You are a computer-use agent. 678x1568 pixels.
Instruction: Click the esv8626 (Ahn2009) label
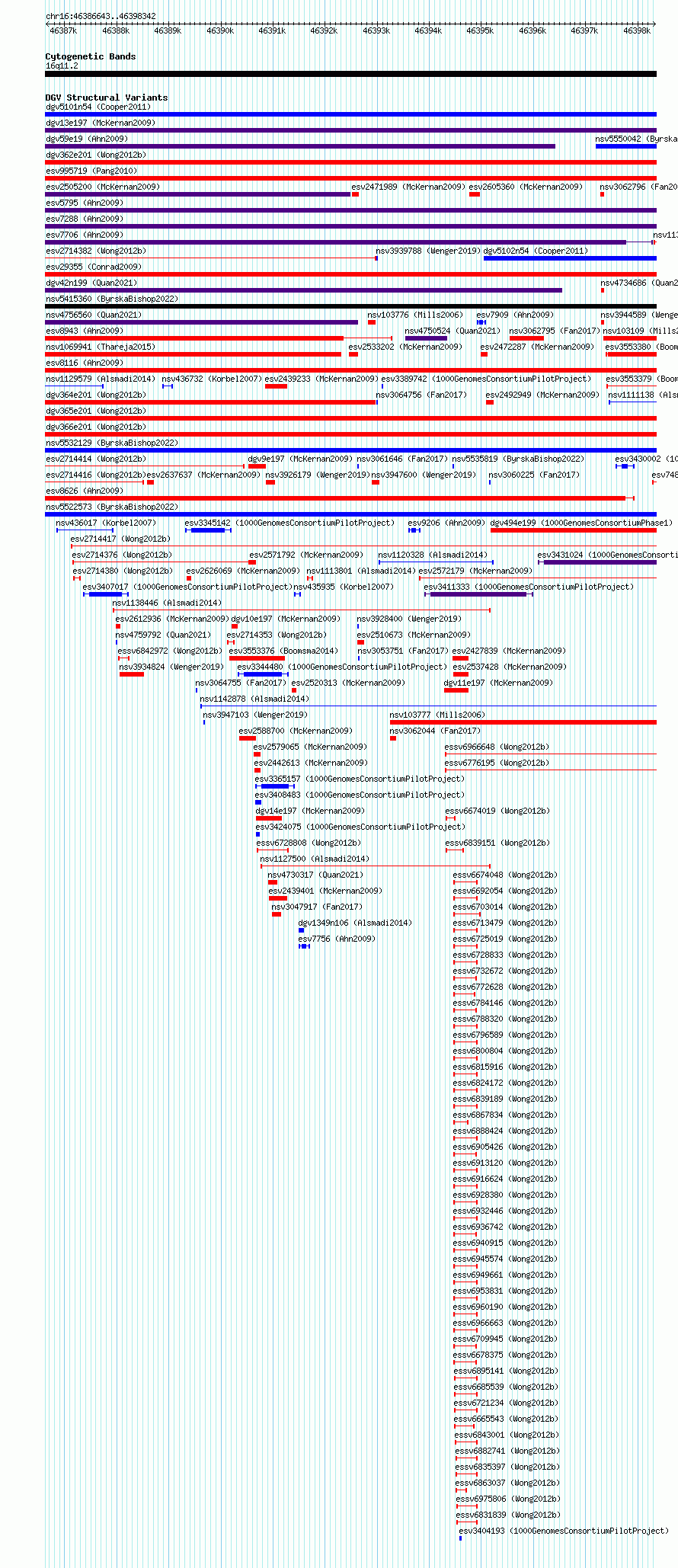tap(85, 491)
